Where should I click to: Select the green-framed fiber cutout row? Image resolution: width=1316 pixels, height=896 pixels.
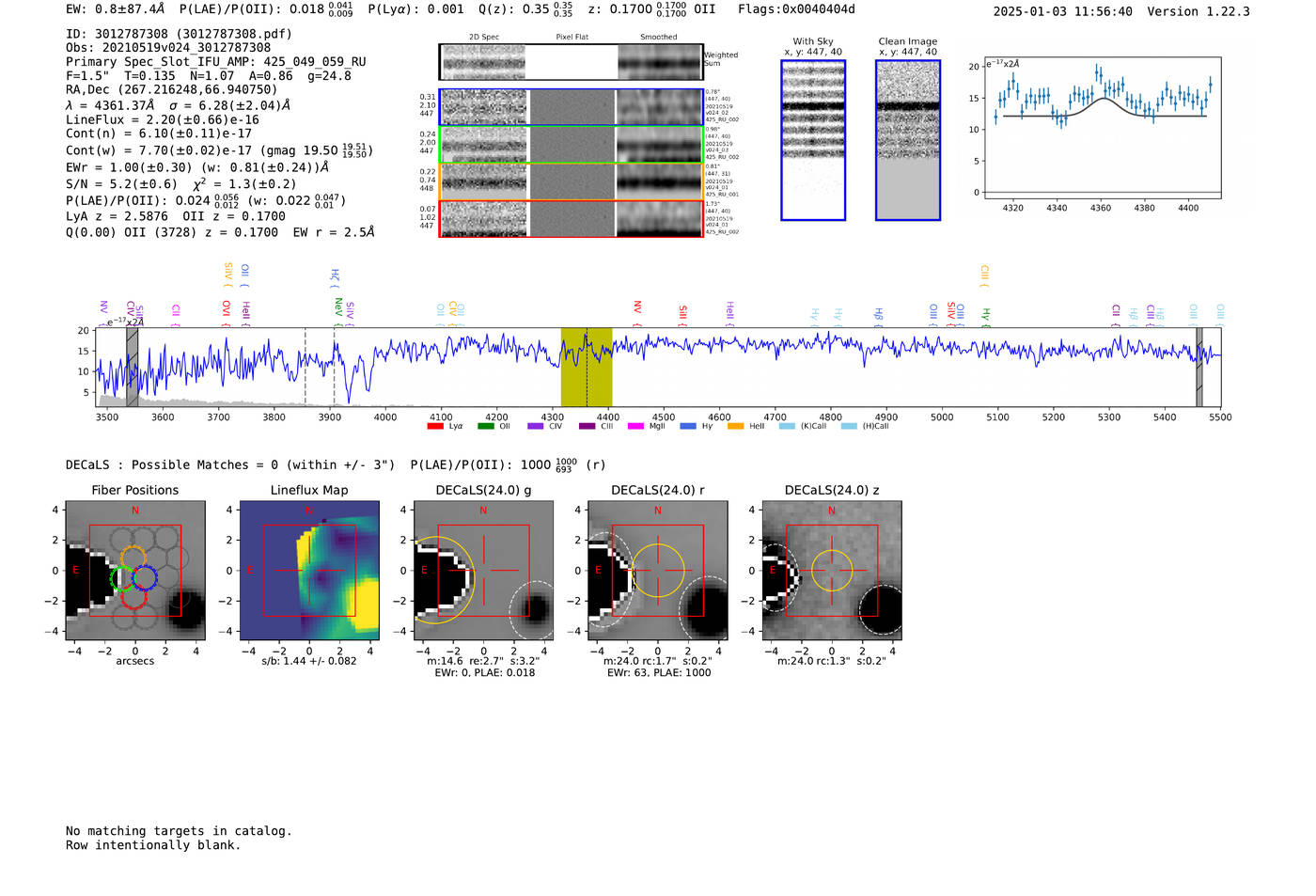pos(571,145)
